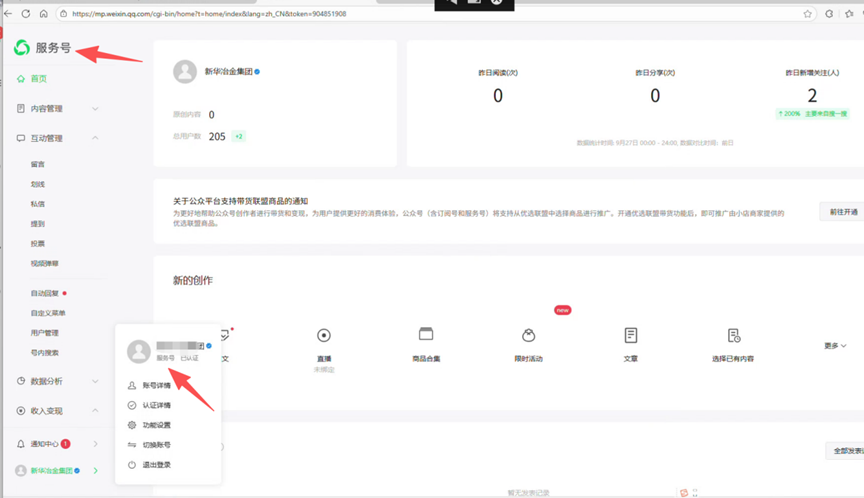Click the 账号详情 person icon
The height and width of the screenshot is (498, 864).
[132, 386]
